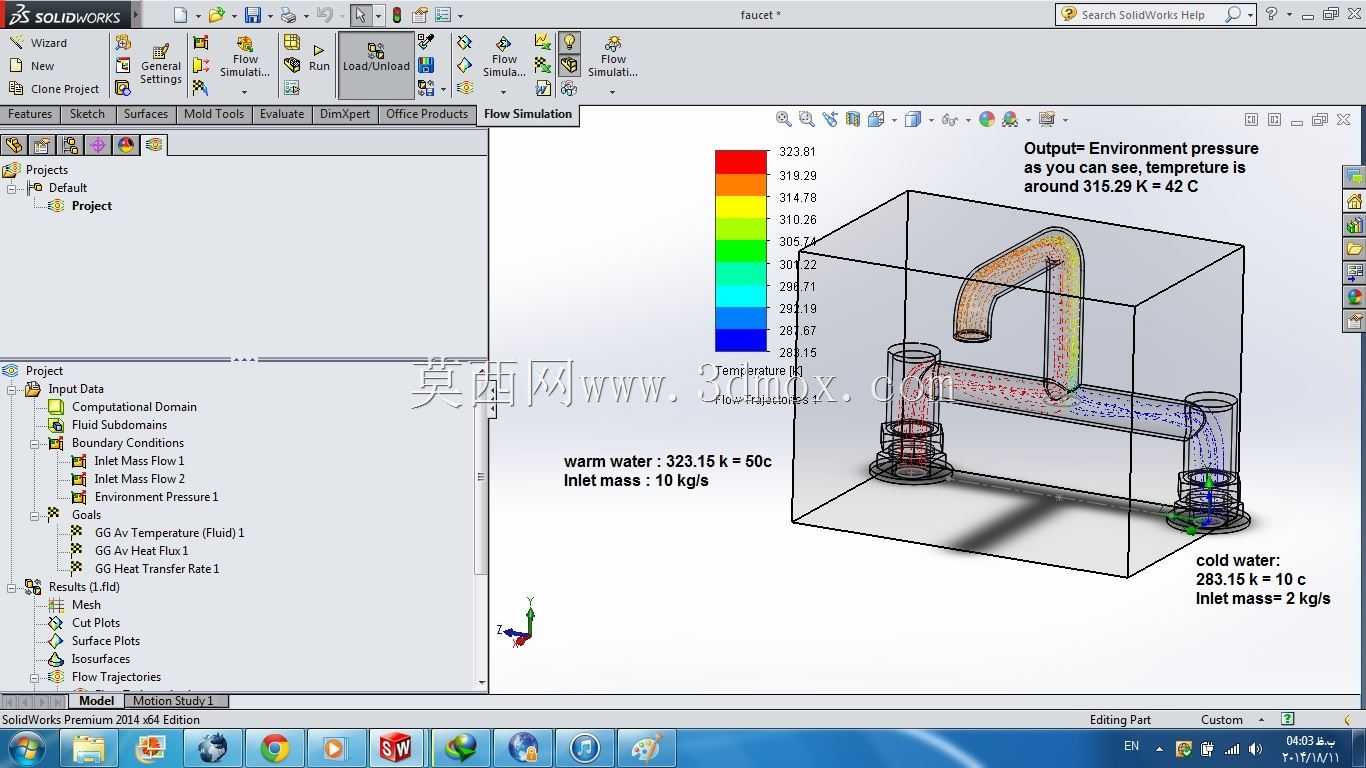1366x768 pixels.
Task: Click the Print icon
Action: point(288,15)
